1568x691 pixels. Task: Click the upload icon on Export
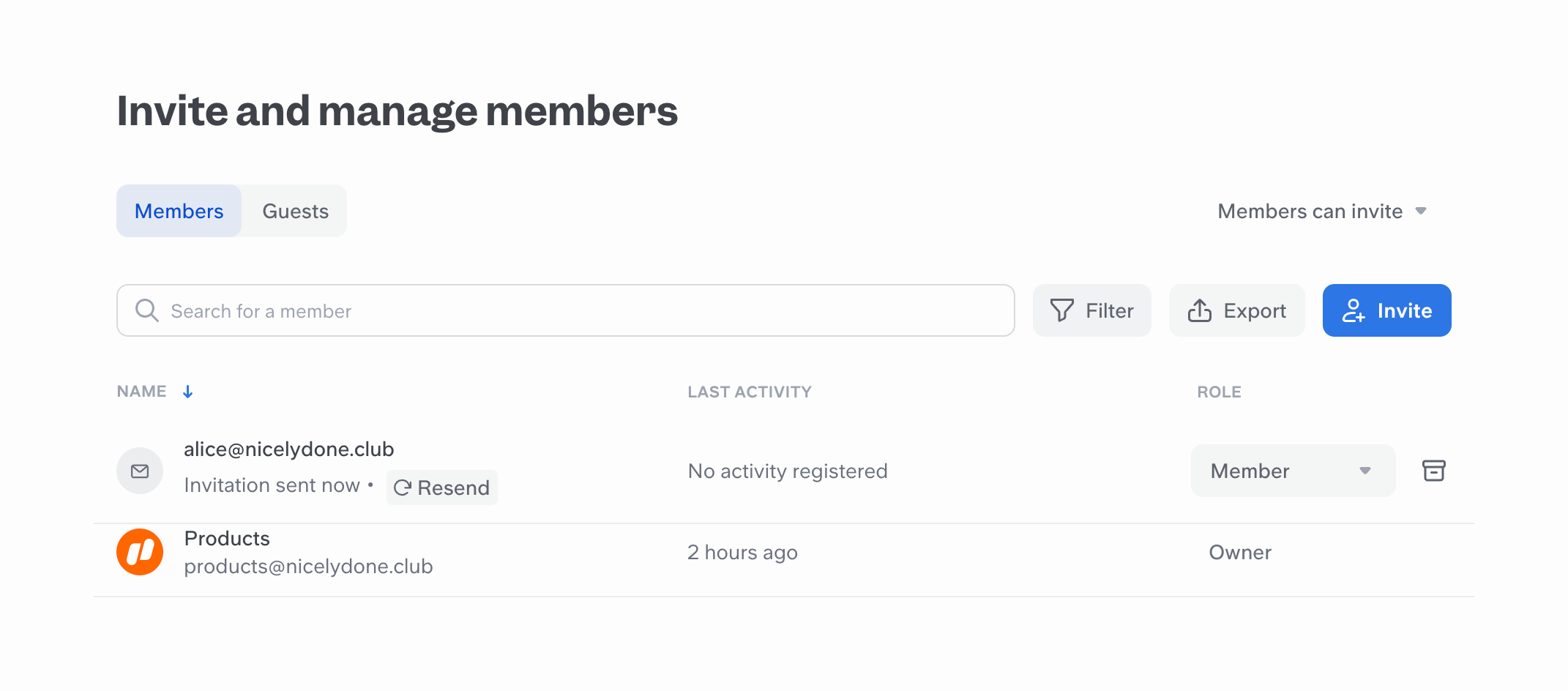coord(1199,310)
